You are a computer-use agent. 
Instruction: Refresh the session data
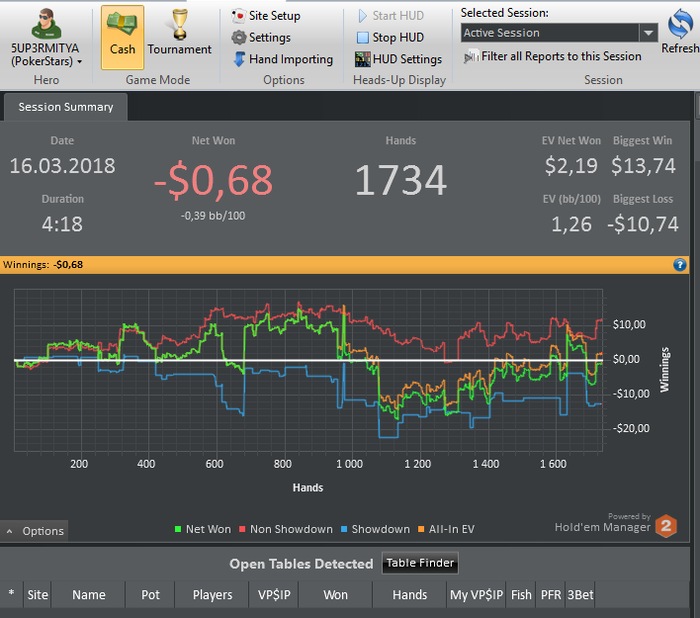680,31
